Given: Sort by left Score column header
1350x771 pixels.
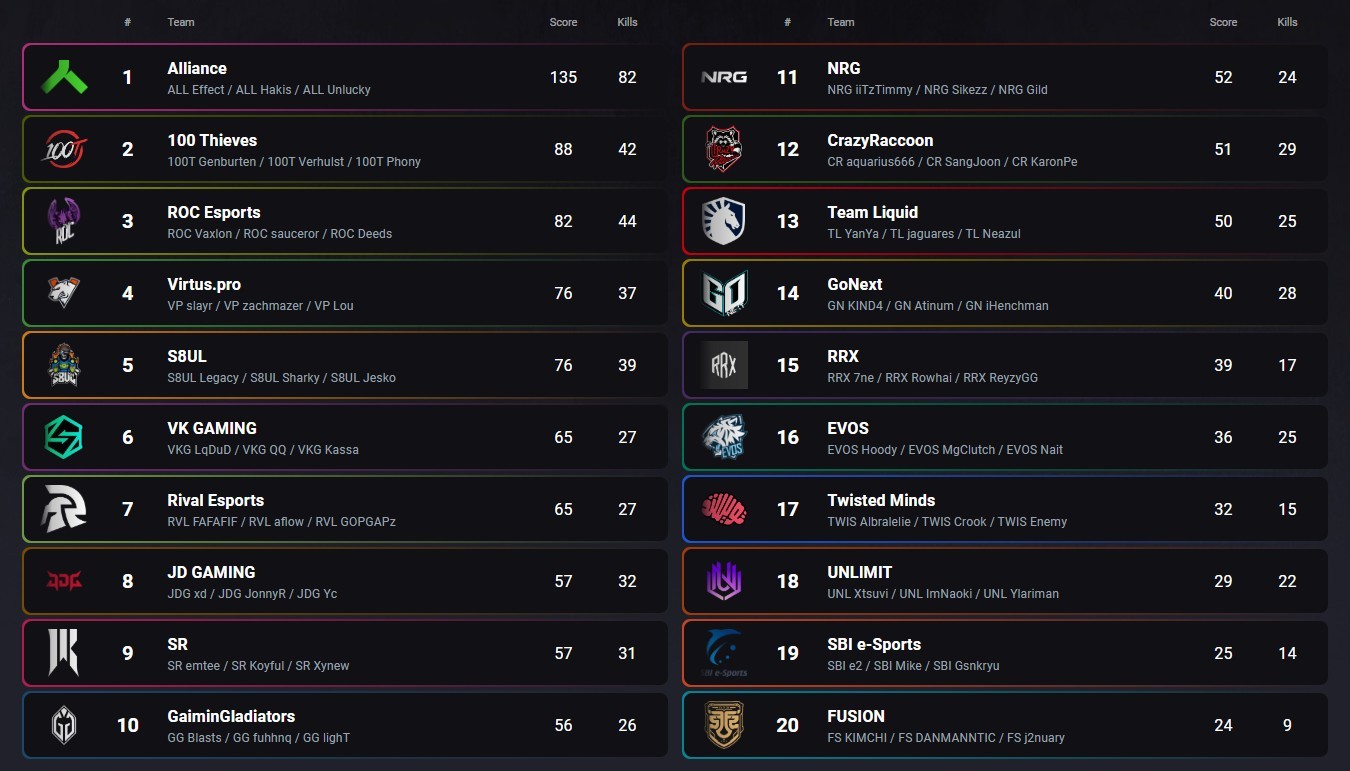Looking at the screenshot, I should pos(563,22).
